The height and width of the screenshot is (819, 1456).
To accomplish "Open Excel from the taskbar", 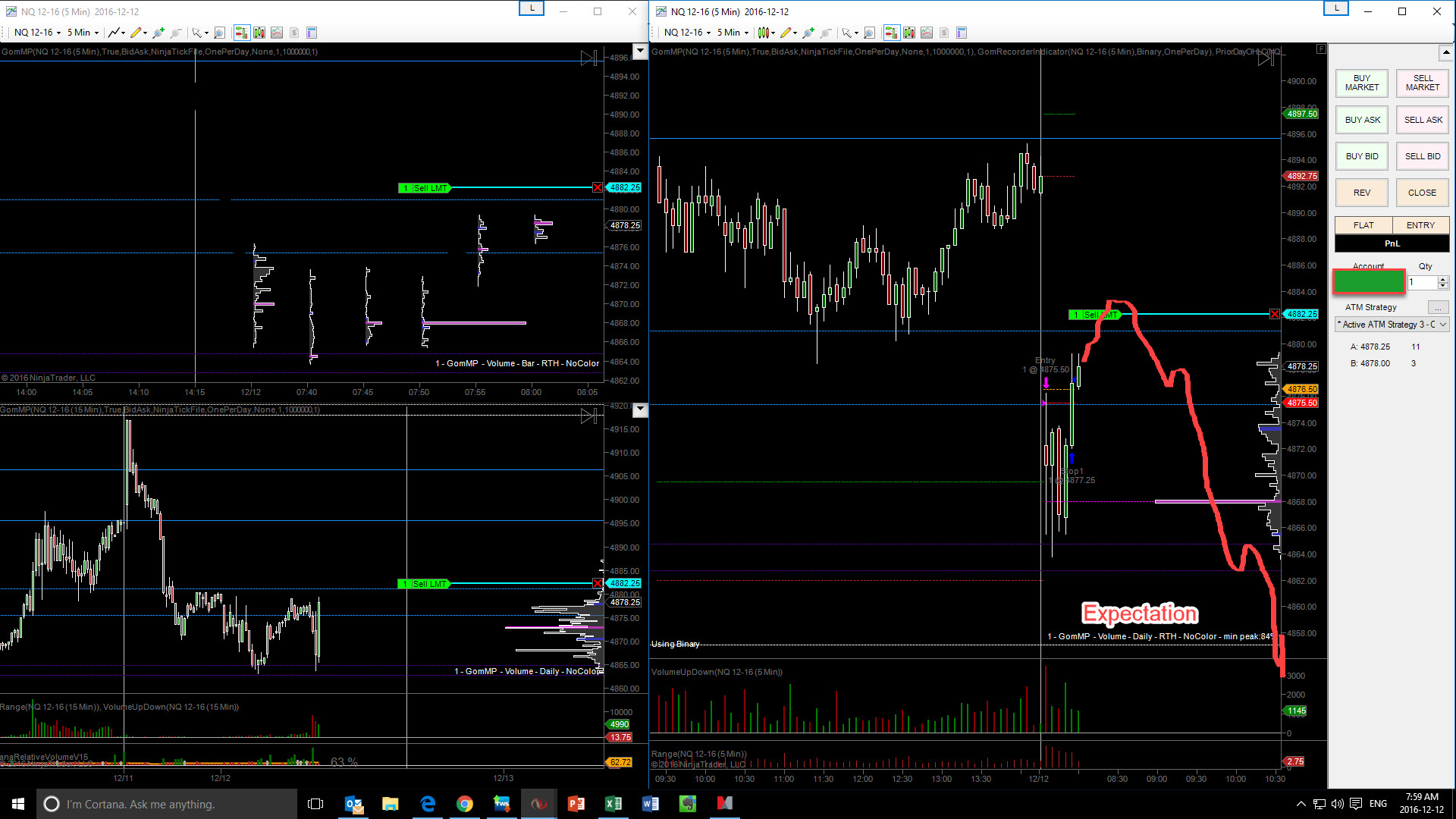I will click(x=613, y=804).
